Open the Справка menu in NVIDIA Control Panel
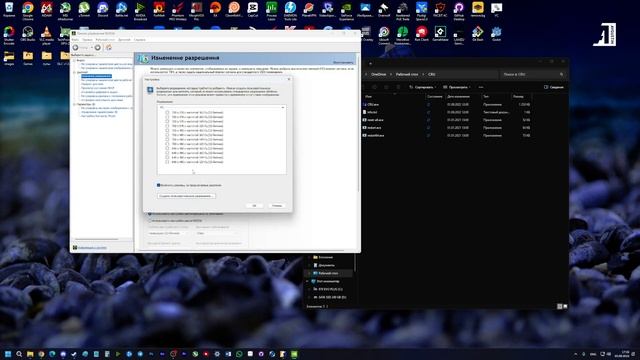Viewport: 640px width, 360px height. click(140, 40)
